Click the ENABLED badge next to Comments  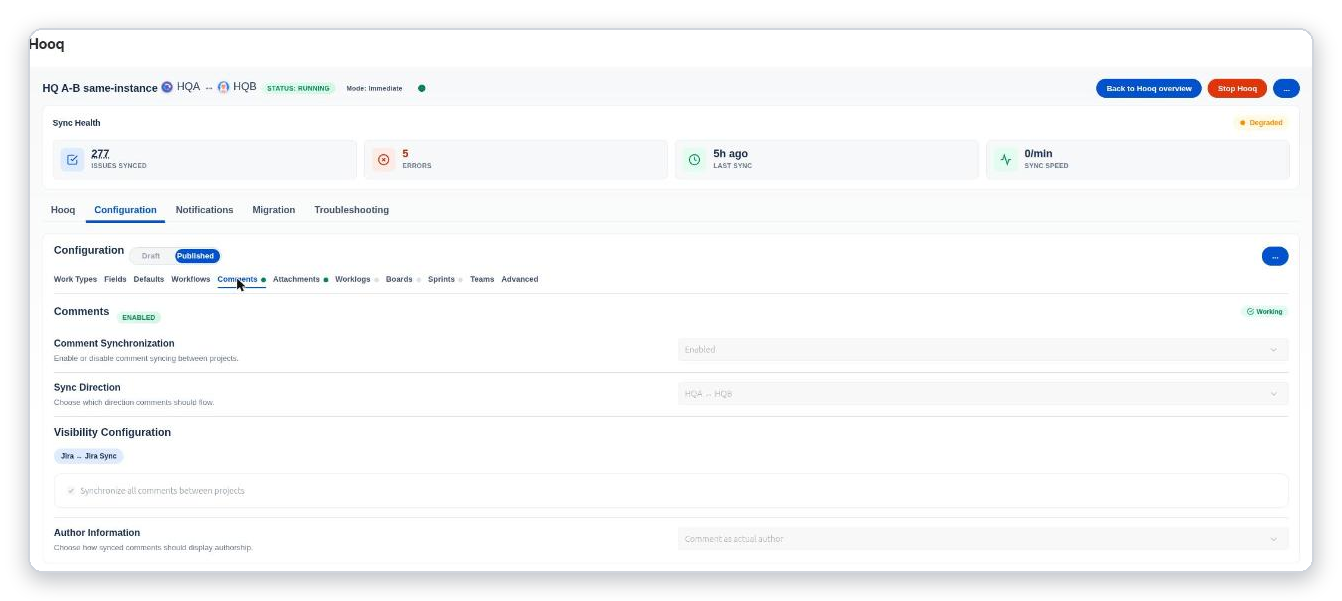139,317
